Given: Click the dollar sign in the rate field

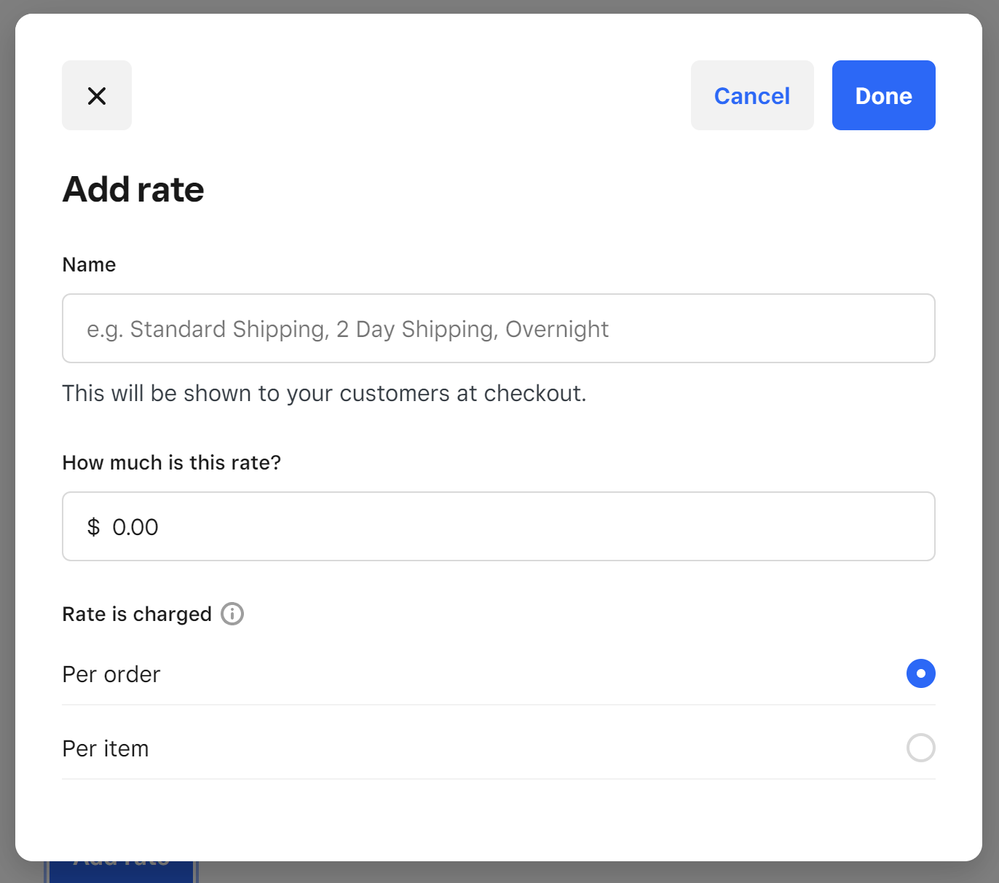Looking at the screenshot, I should 93,527.
